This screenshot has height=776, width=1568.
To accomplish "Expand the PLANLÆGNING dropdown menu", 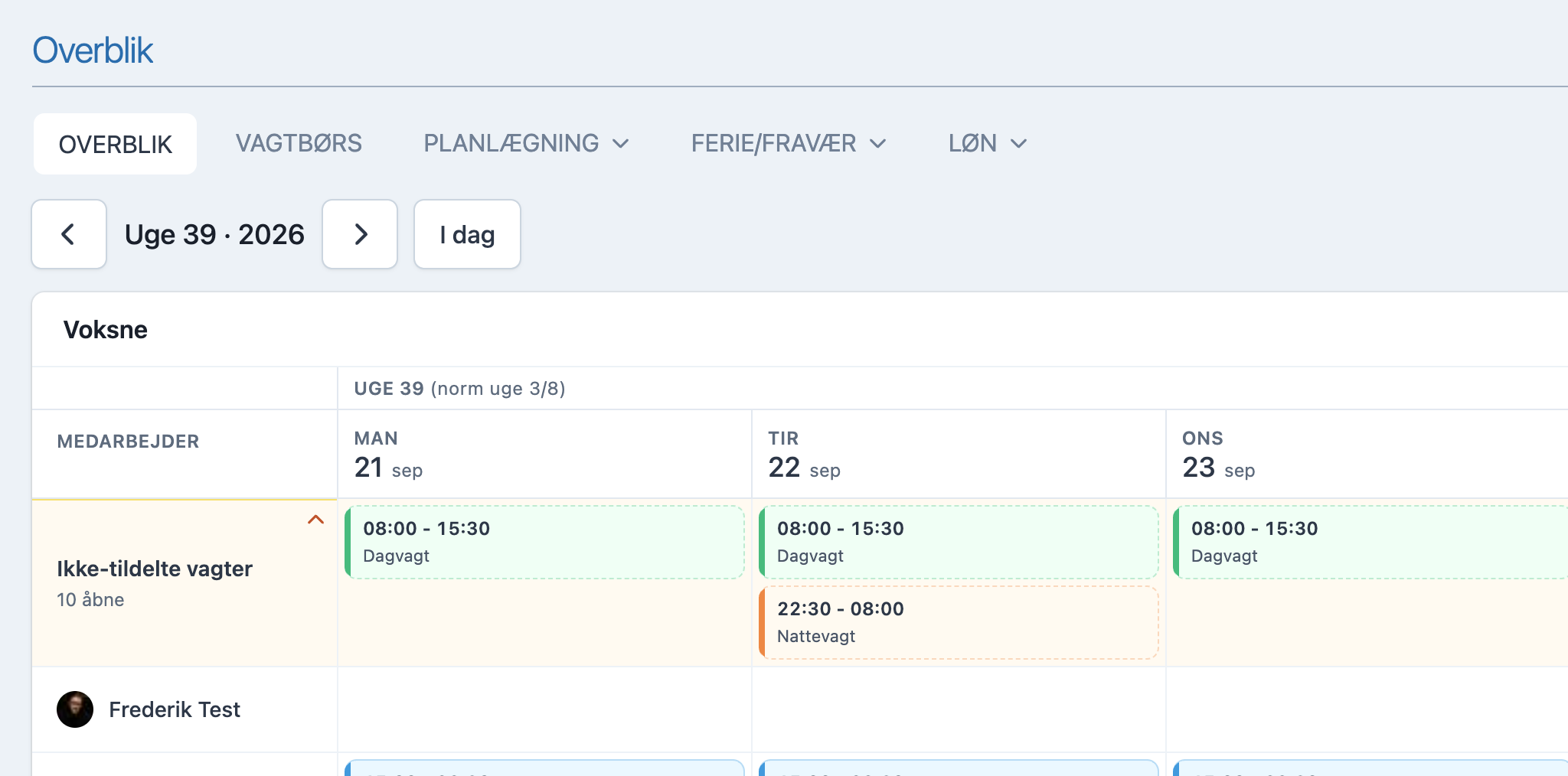I will click(526, 143).
